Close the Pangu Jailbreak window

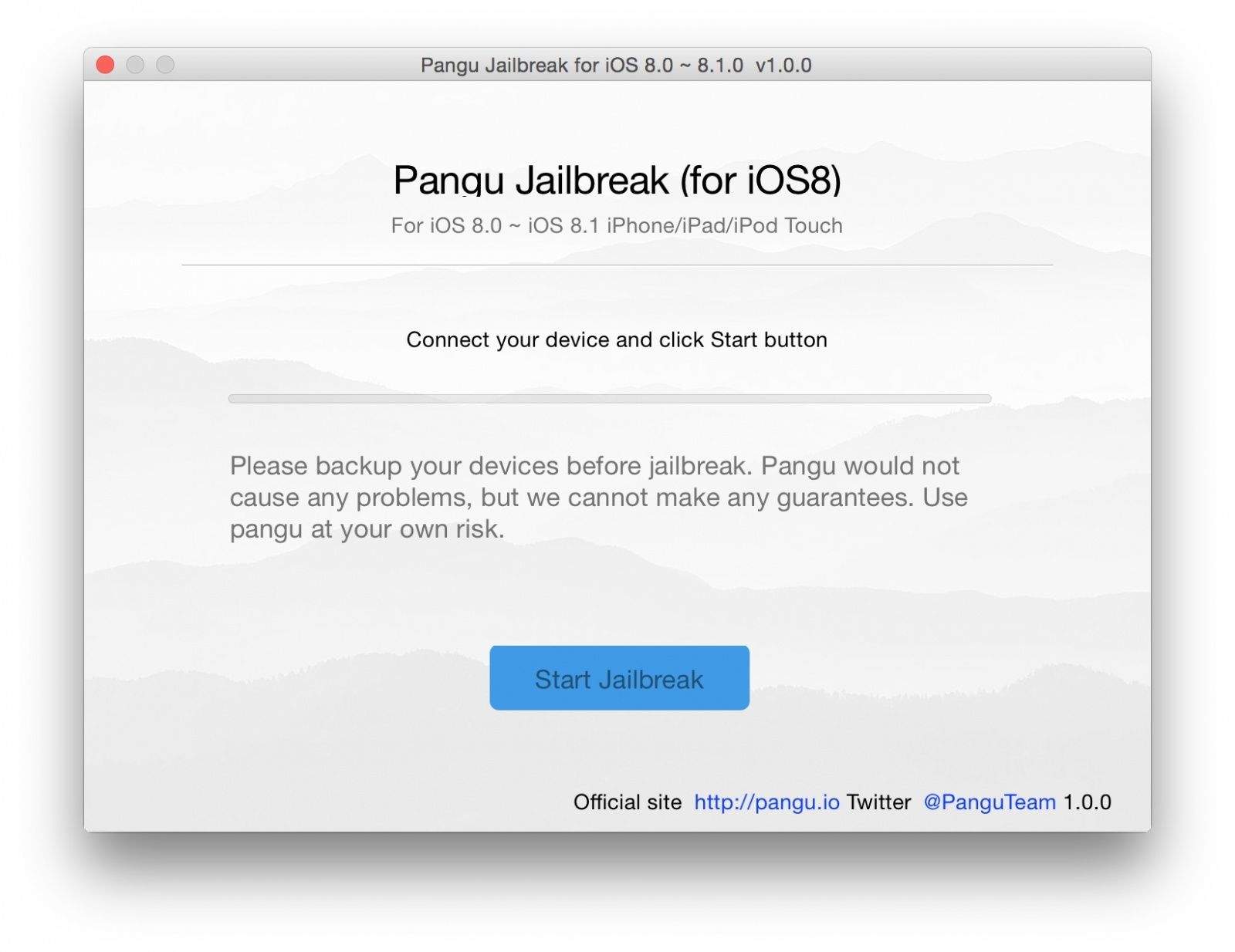[106, 65]
